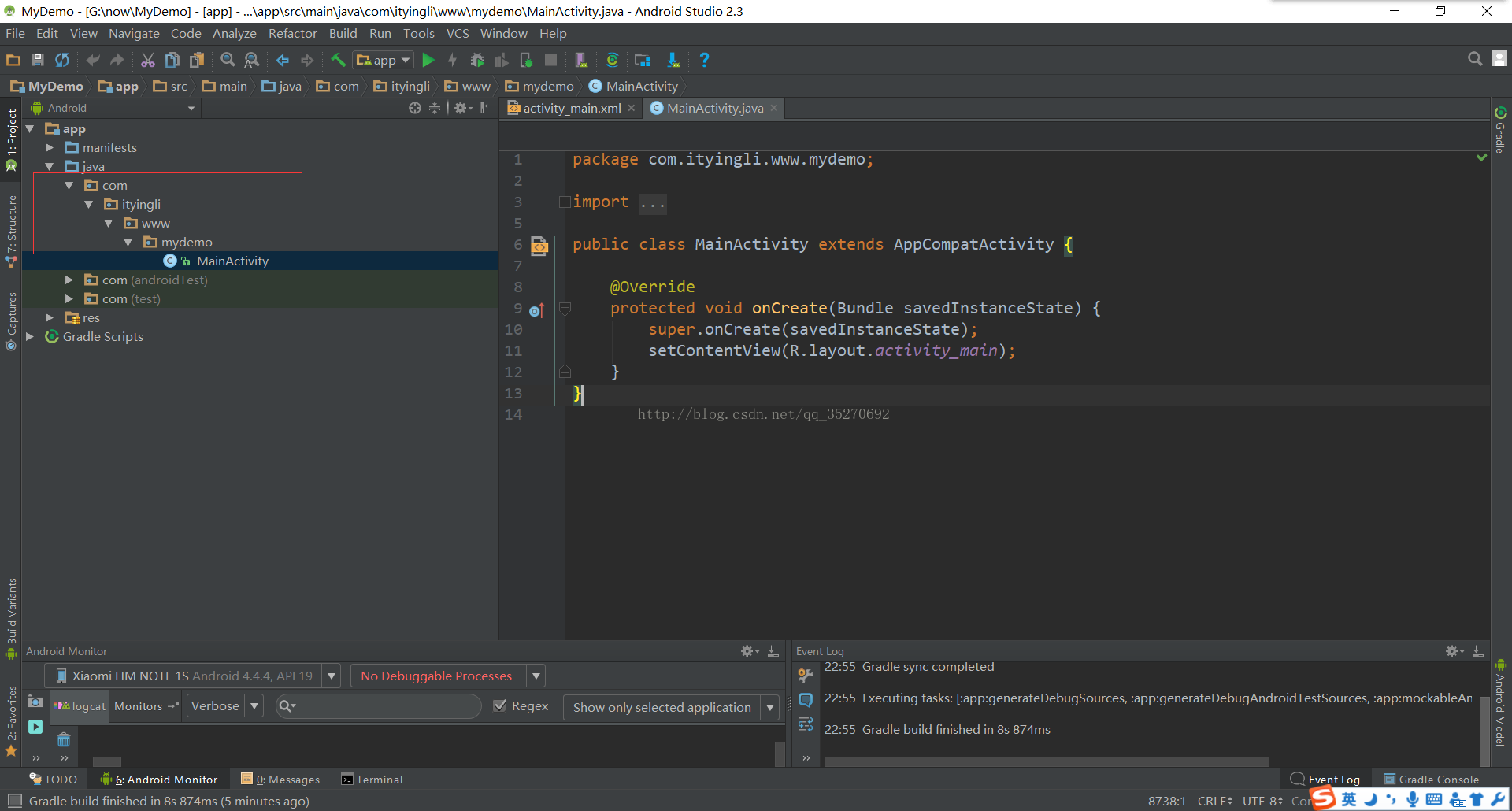Toggle the Captures side panel

[x=11, y=320]
